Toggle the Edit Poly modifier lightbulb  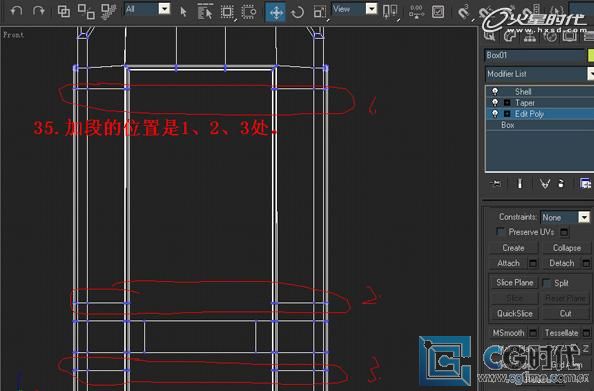tap(495, 114)
